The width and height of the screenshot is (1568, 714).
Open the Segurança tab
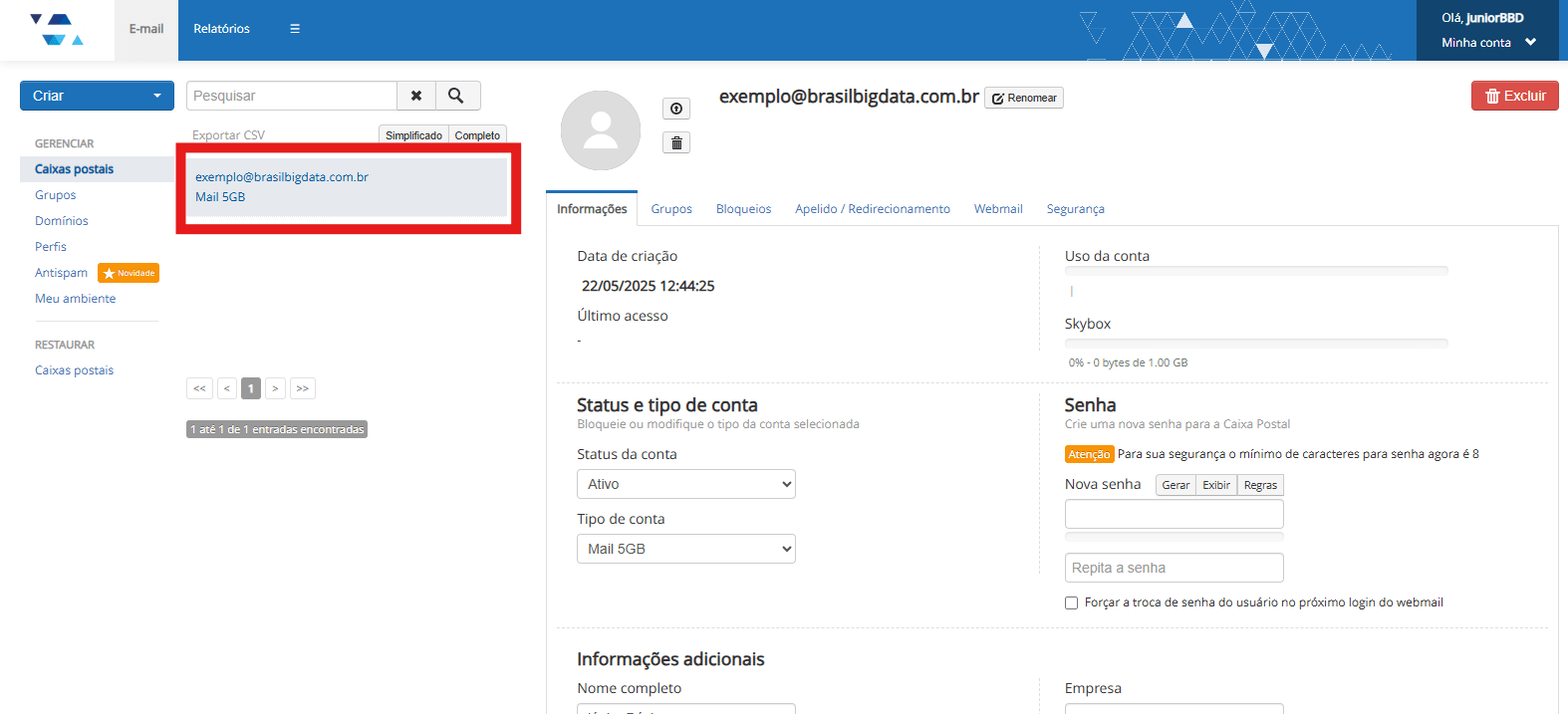pos(1075,209)
